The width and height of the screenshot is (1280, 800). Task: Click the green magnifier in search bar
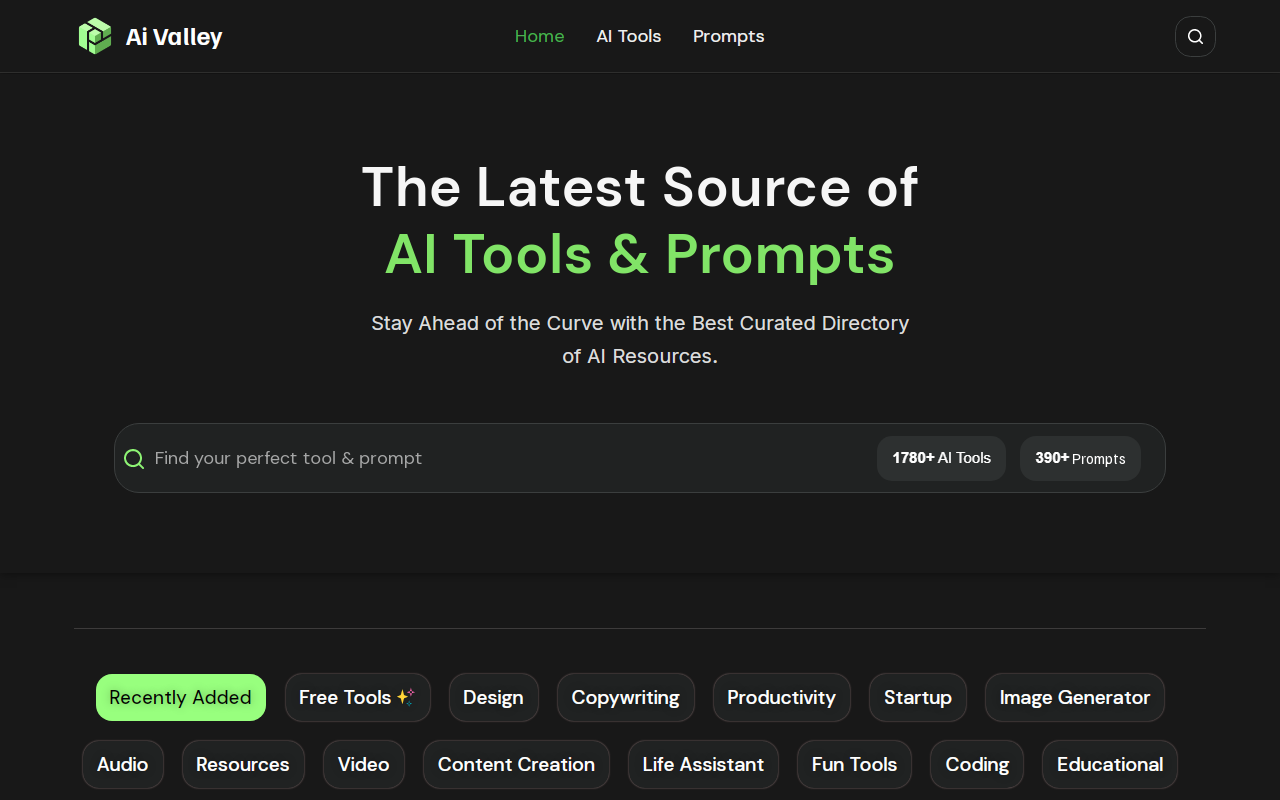click(x=134, y=459)
